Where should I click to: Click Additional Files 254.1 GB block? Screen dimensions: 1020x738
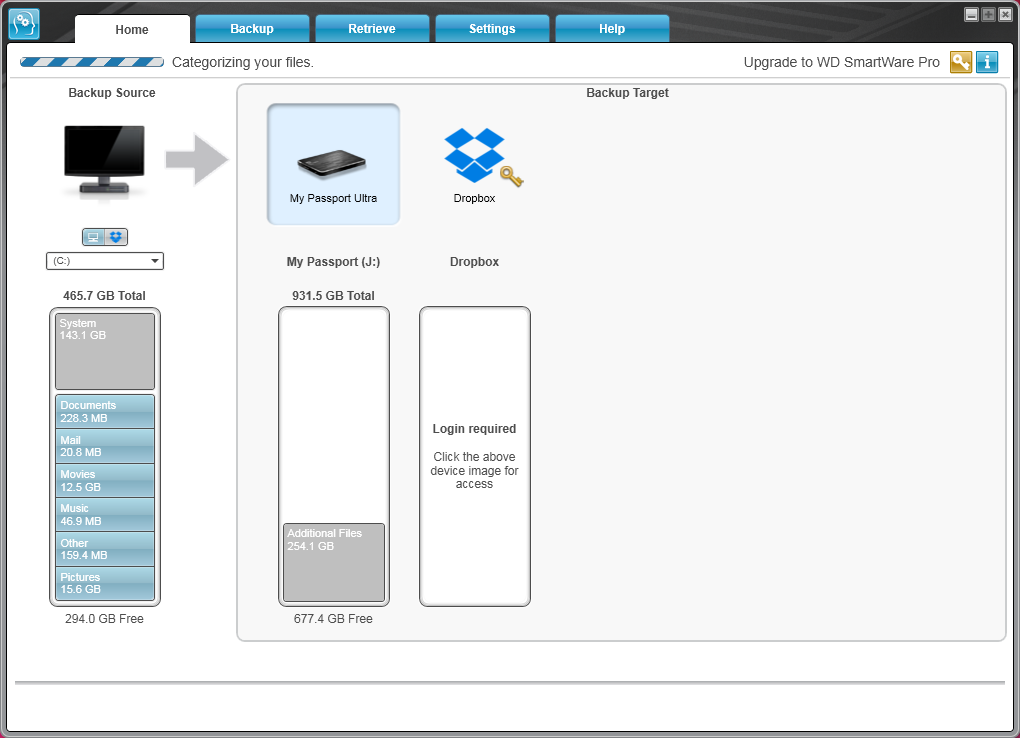tap(334, 562)
